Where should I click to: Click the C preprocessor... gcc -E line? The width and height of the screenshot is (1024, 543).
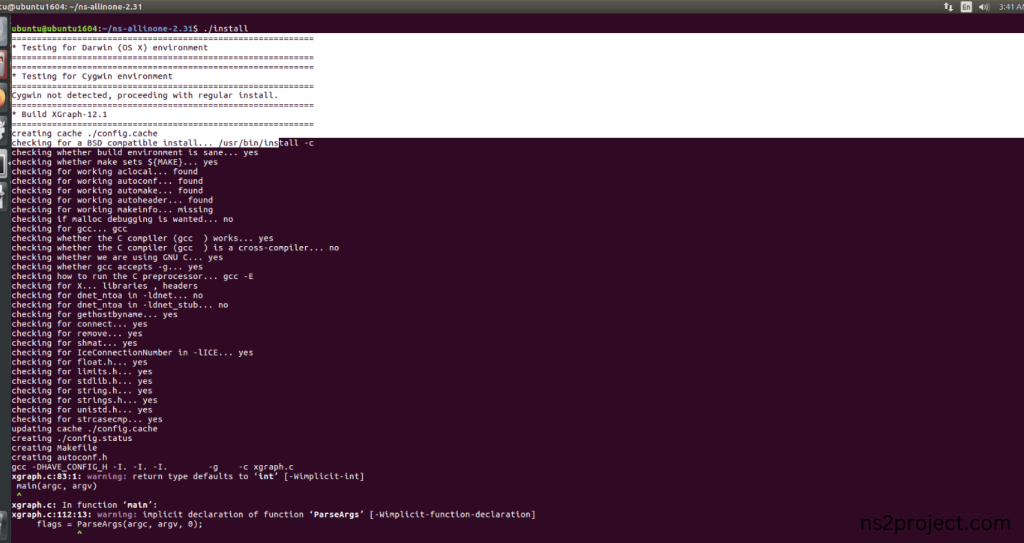tap(133, 276)
